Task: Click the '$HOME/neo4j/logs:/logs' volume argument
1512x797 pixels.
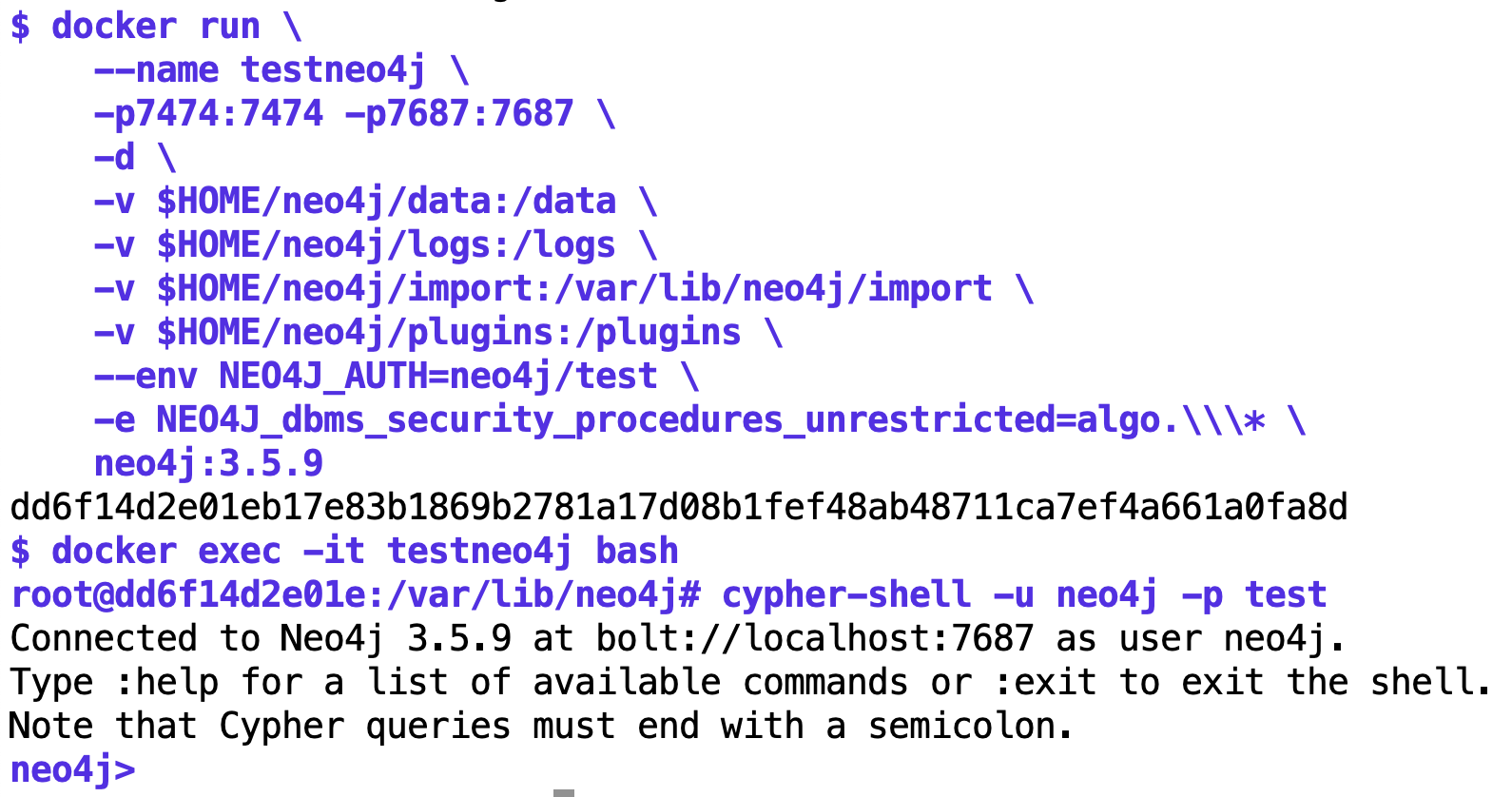Action: click(x=386, y=245)
